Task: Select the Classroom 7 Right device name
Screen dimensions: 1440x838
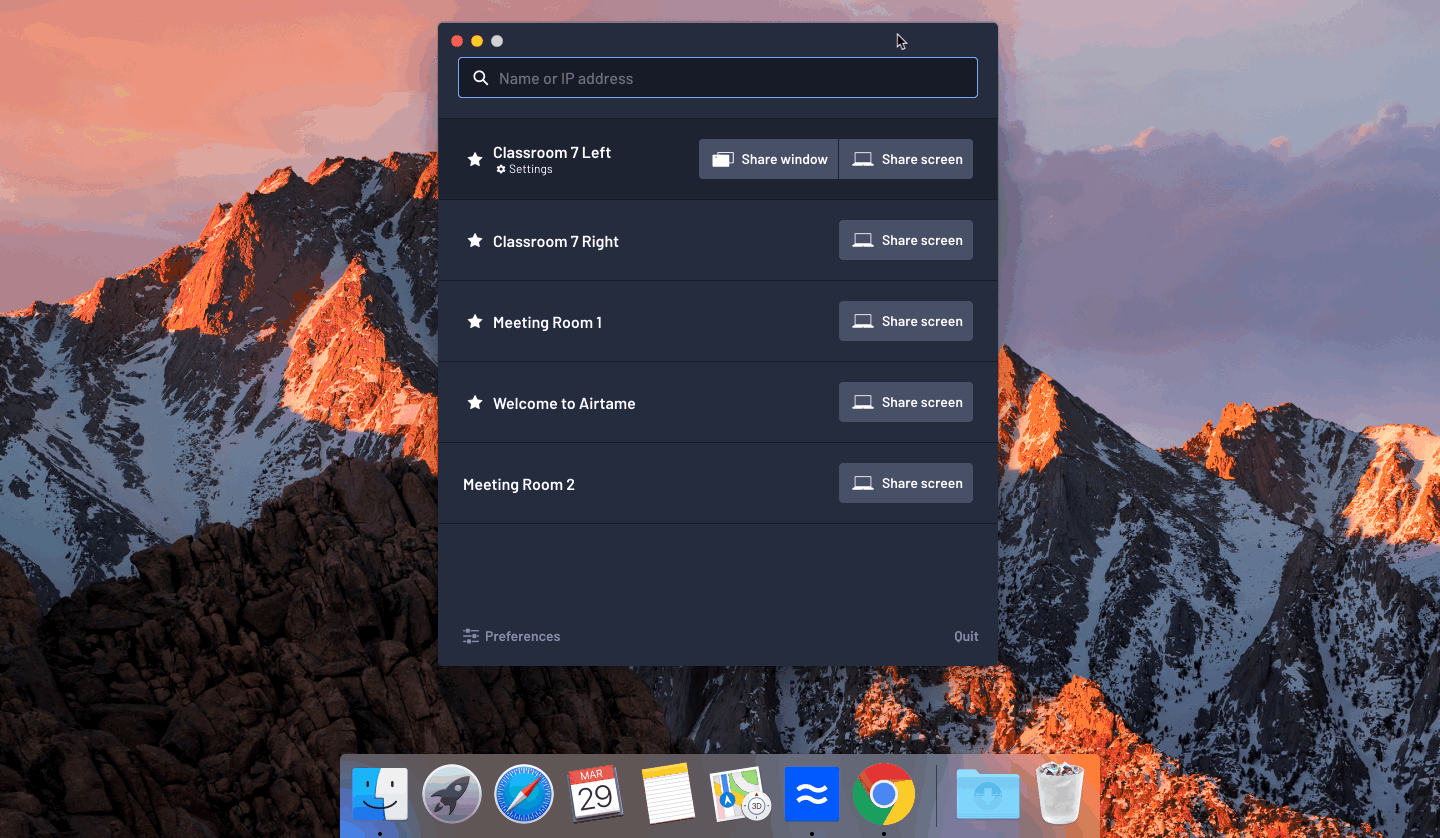Action: [x=556, y=242]
